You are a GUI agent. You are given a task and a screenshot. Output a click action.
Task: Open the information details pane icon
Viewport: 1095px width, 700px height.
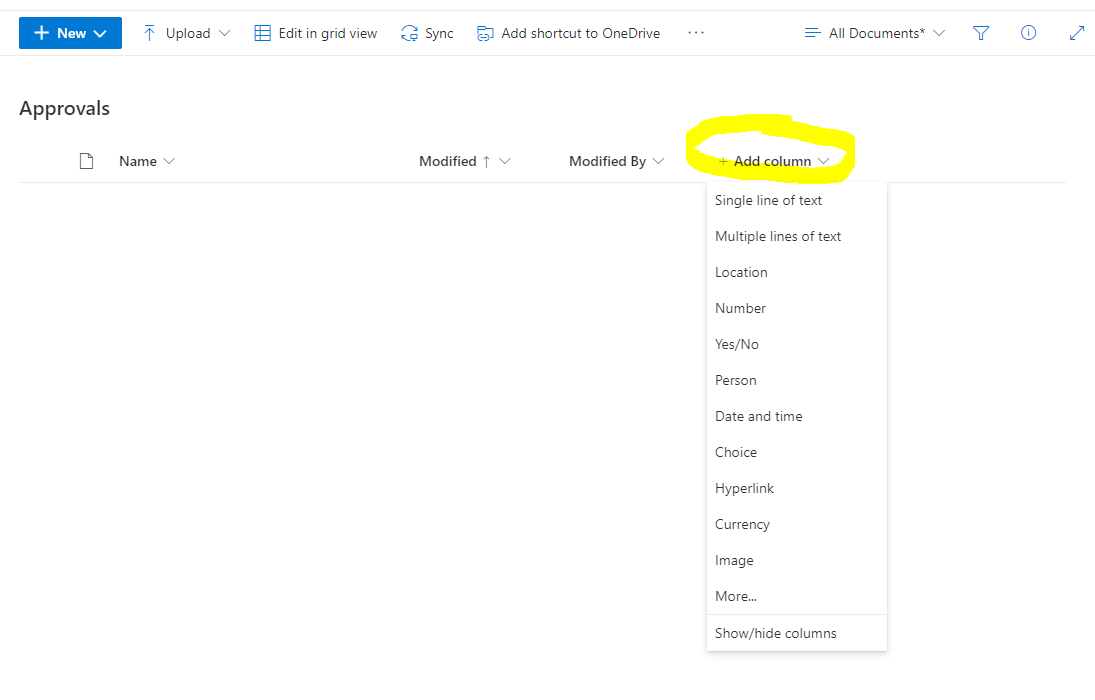pyautogui.click(x=1028, y=33)
